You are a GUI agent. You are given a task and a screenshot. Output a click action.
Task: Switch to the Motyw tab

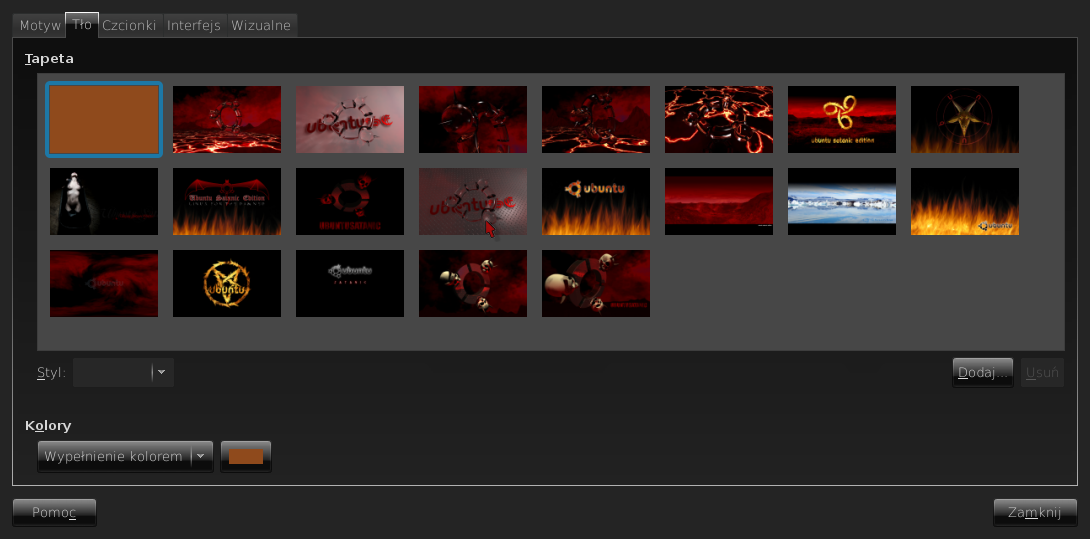40,26
